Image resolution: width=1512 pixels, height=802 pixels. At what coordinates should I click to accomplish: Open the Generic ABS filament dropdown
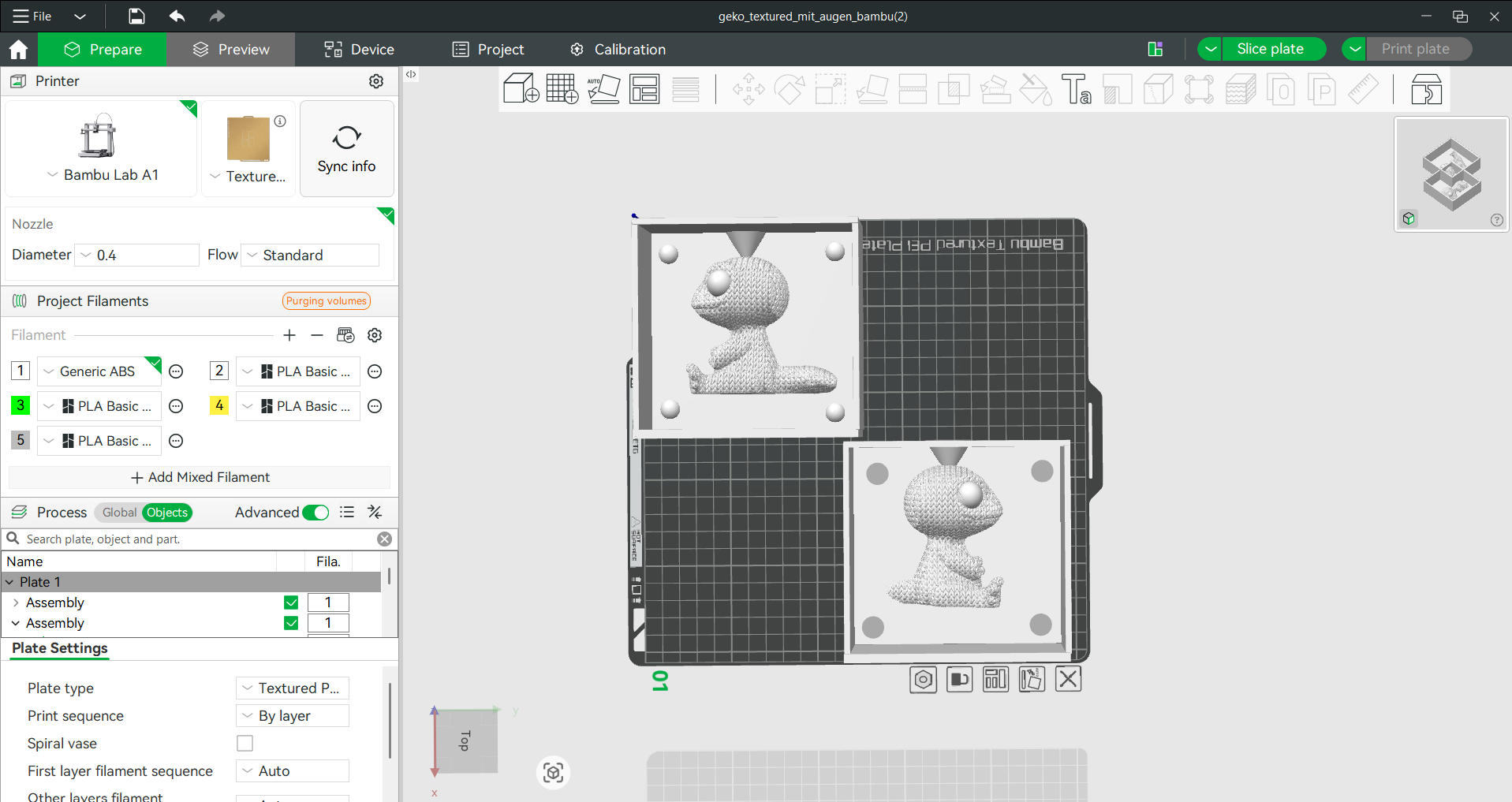(x=99, y=371)
